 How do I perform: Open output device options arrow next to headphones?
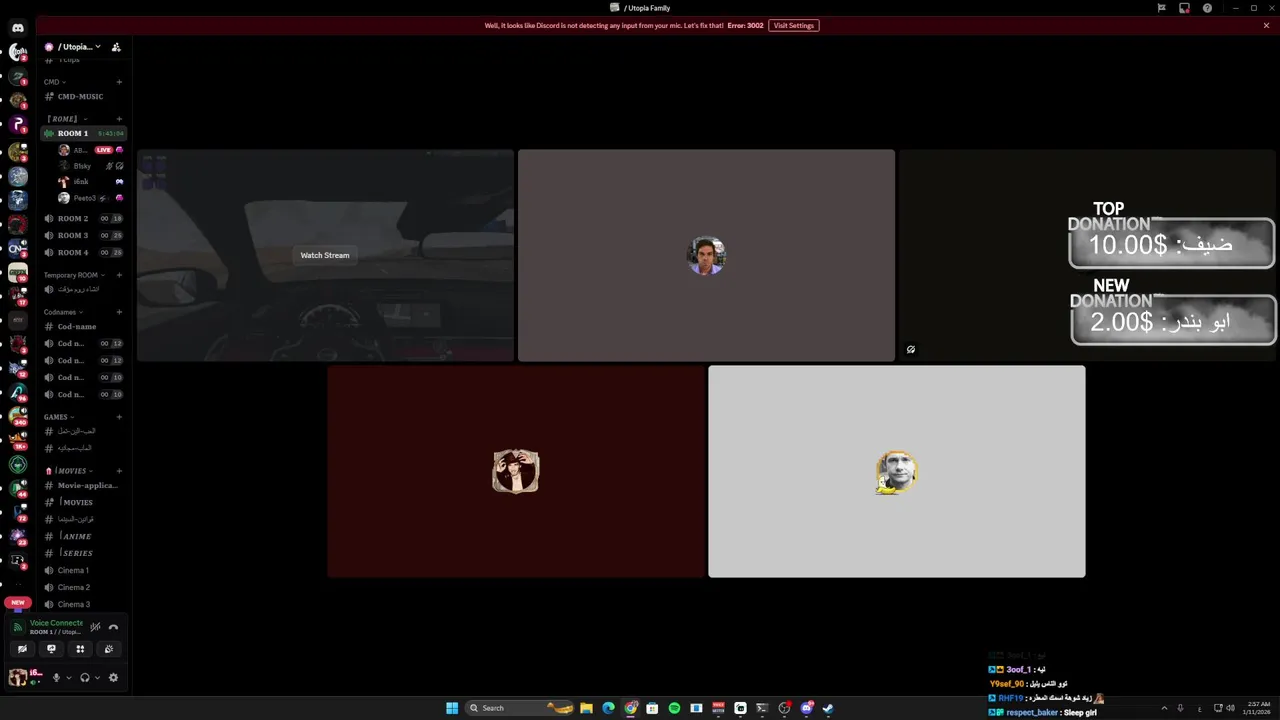coord(97,678)
